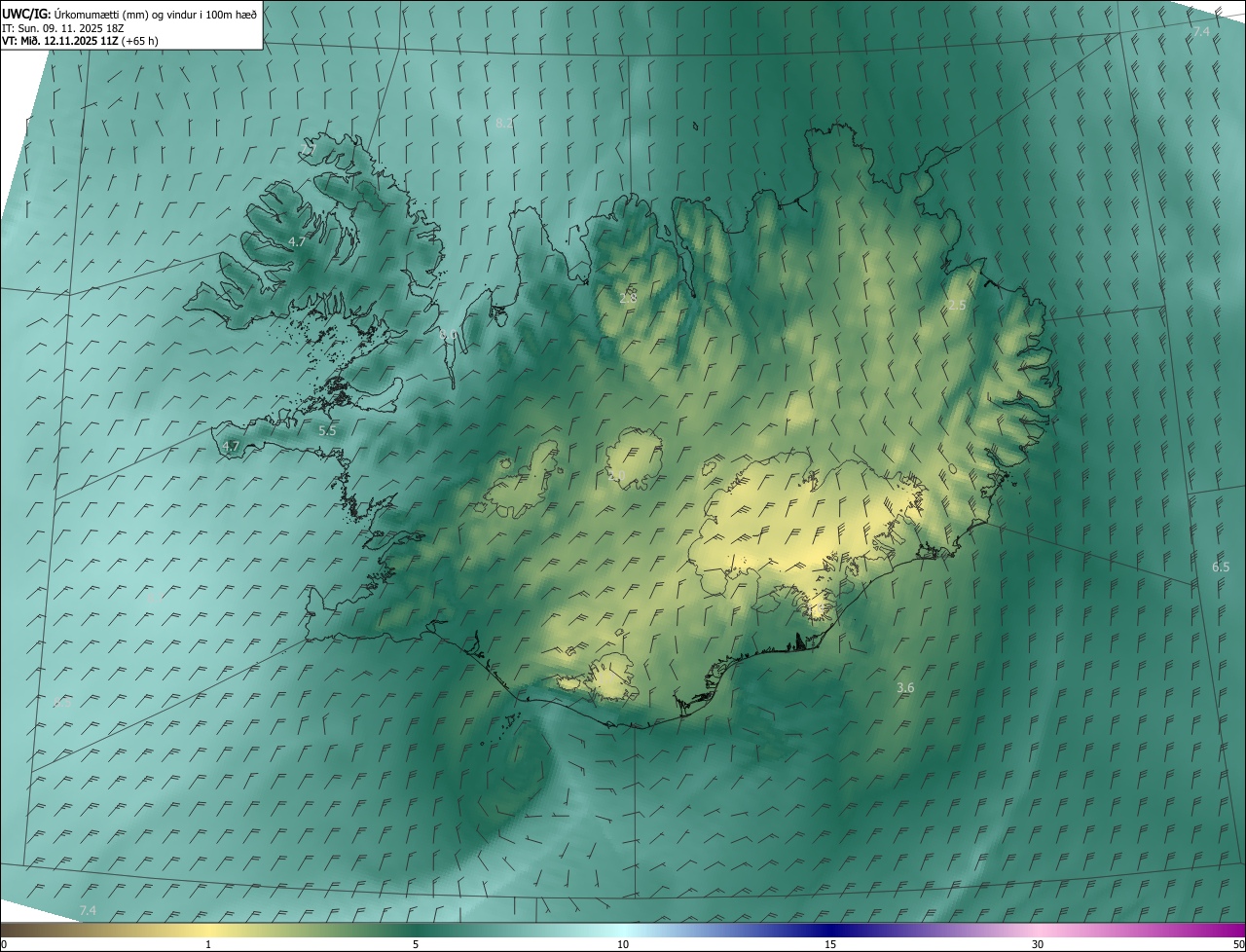Screen dimensions: 1246x952
Task: Click the title text "Úrkomumætti (mm) og vindur i 100m hæð"
Action: tap(154, 13)
